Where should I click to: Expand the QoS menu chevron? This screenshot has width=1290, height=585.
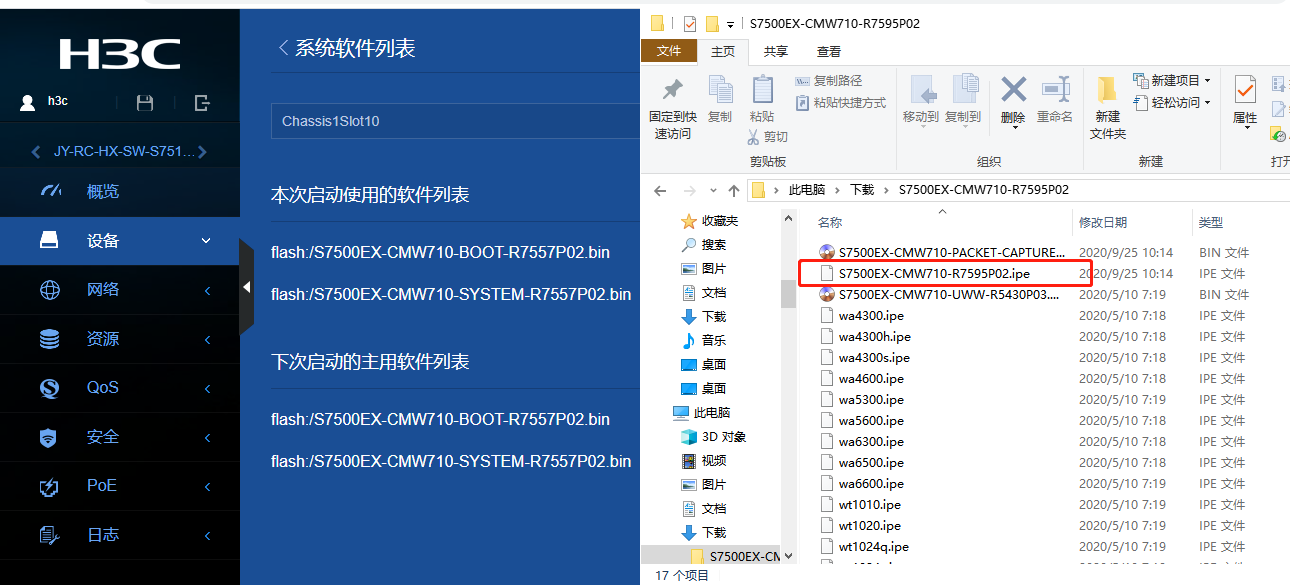click(207, 388)
